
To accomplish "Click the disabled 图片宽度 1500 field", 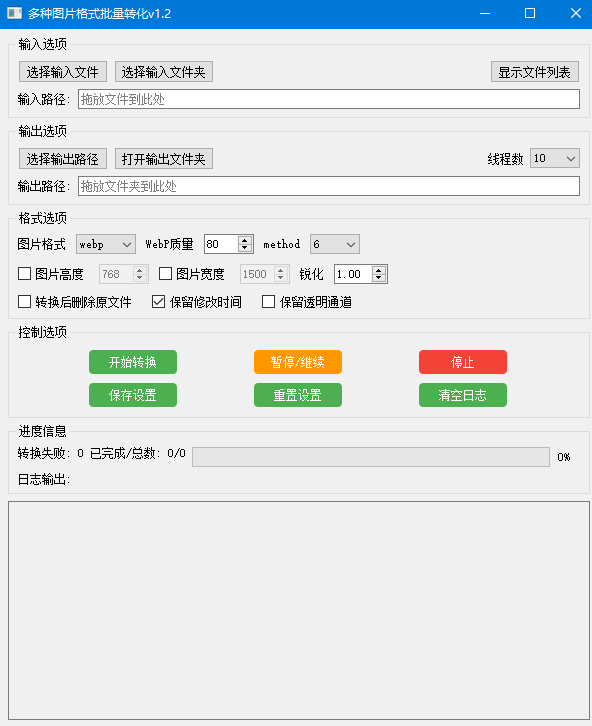I will [x=264, y=274].
